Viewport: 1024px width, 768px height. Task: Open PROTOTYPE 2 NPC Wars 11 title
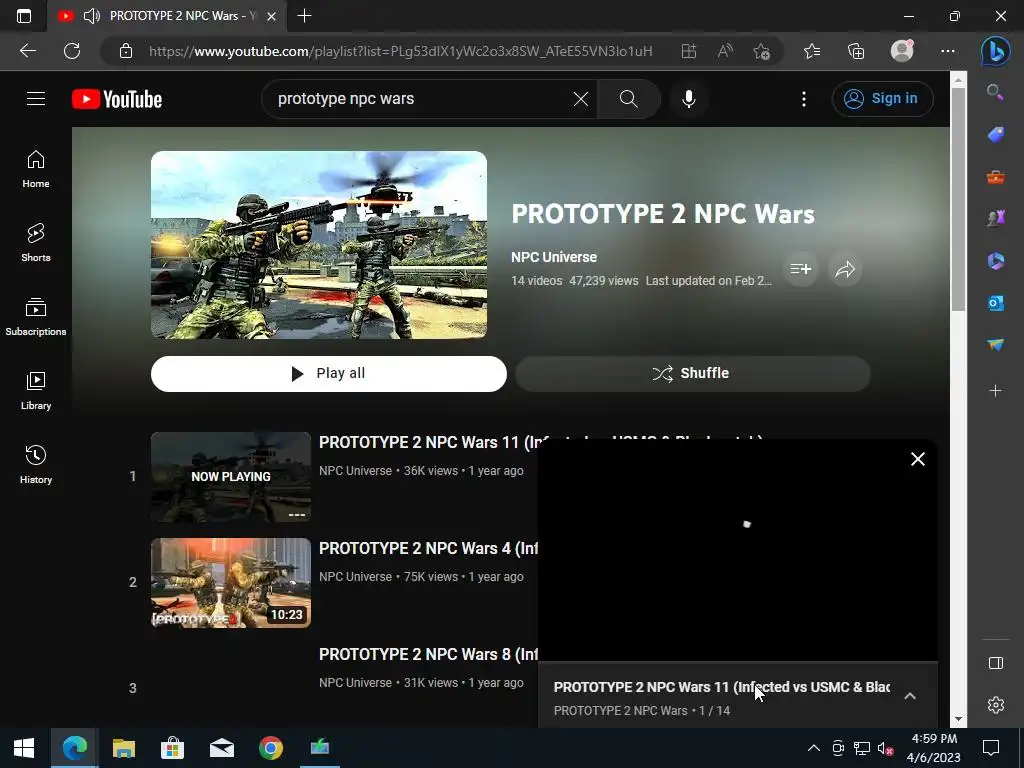pyautogui.click(x=428, y=442)
